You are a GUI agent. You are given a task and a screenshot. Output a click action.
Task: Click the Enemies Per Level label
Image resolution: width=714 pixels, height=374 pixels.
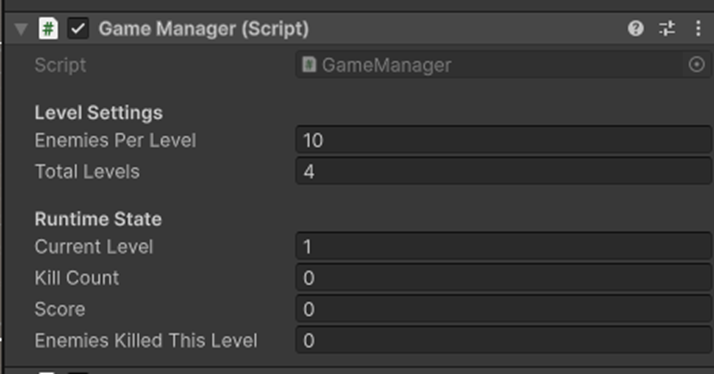pyautogui.click(x=115, y=140)
